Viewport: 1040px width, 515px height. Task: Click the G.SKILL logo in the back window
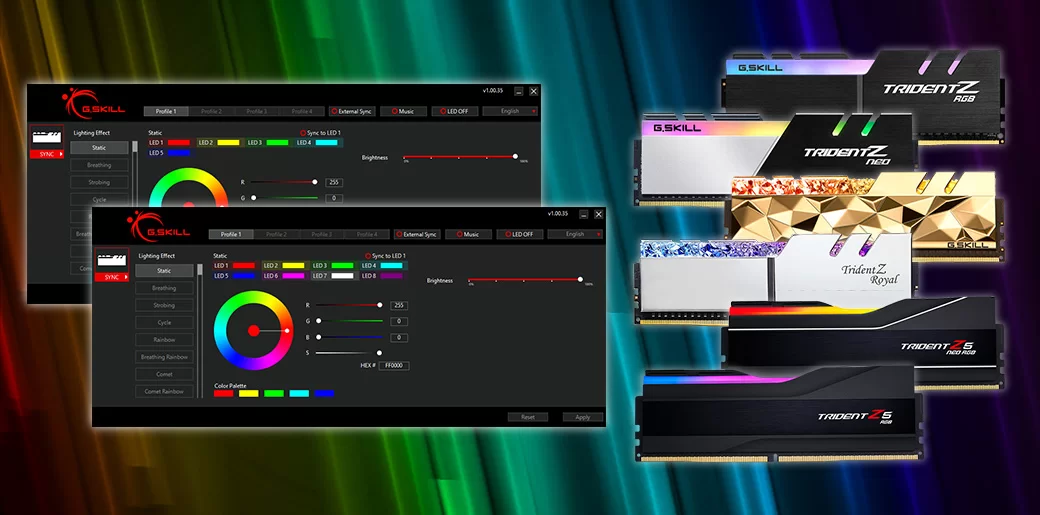pyautogui.click(x=94, y=104)
